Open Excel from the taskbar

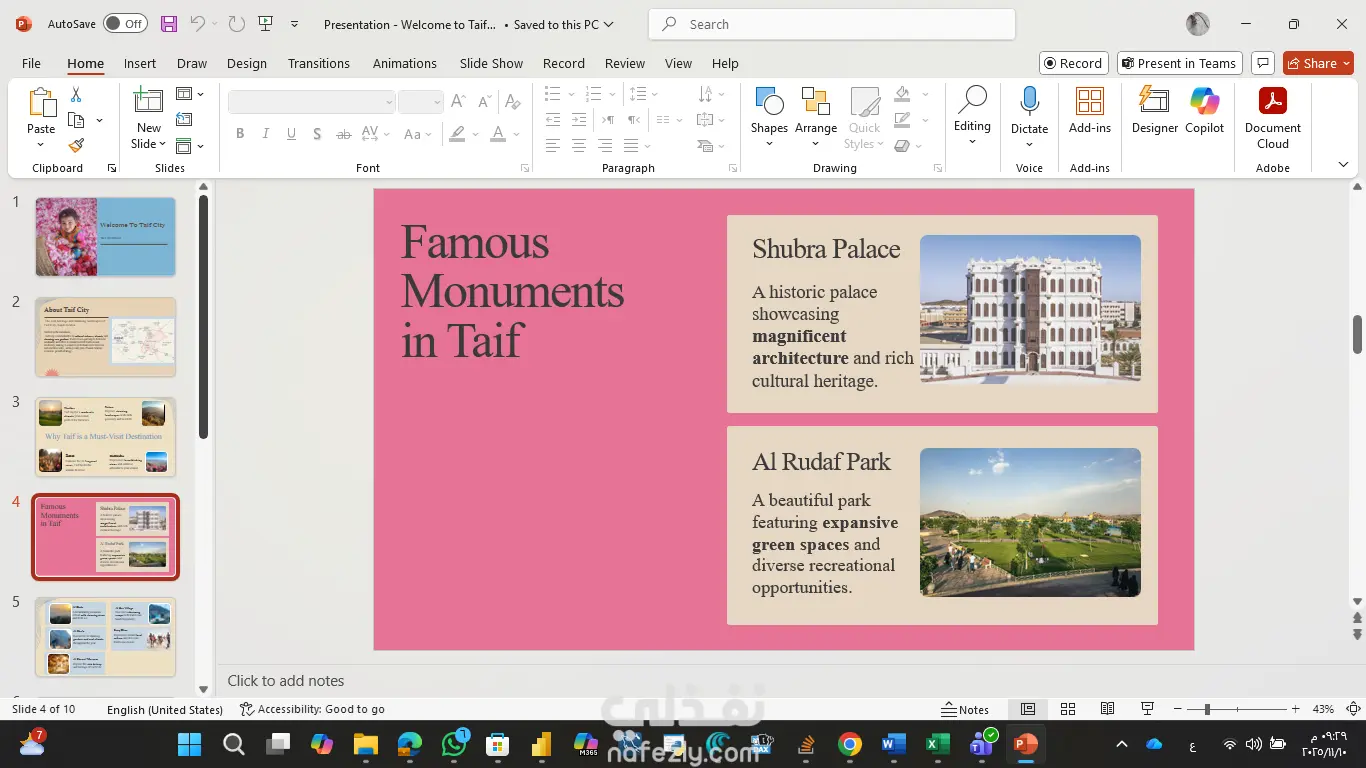click(x=937, y=744)
